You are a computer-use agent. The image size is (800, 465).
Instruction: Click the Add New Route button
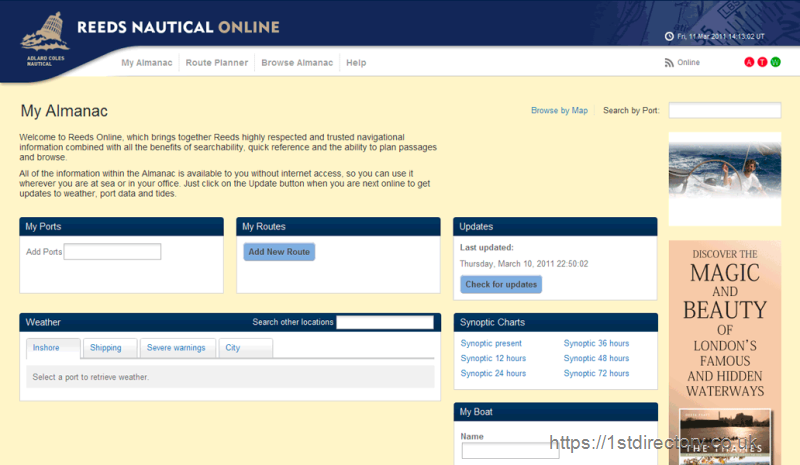[279, 252]
